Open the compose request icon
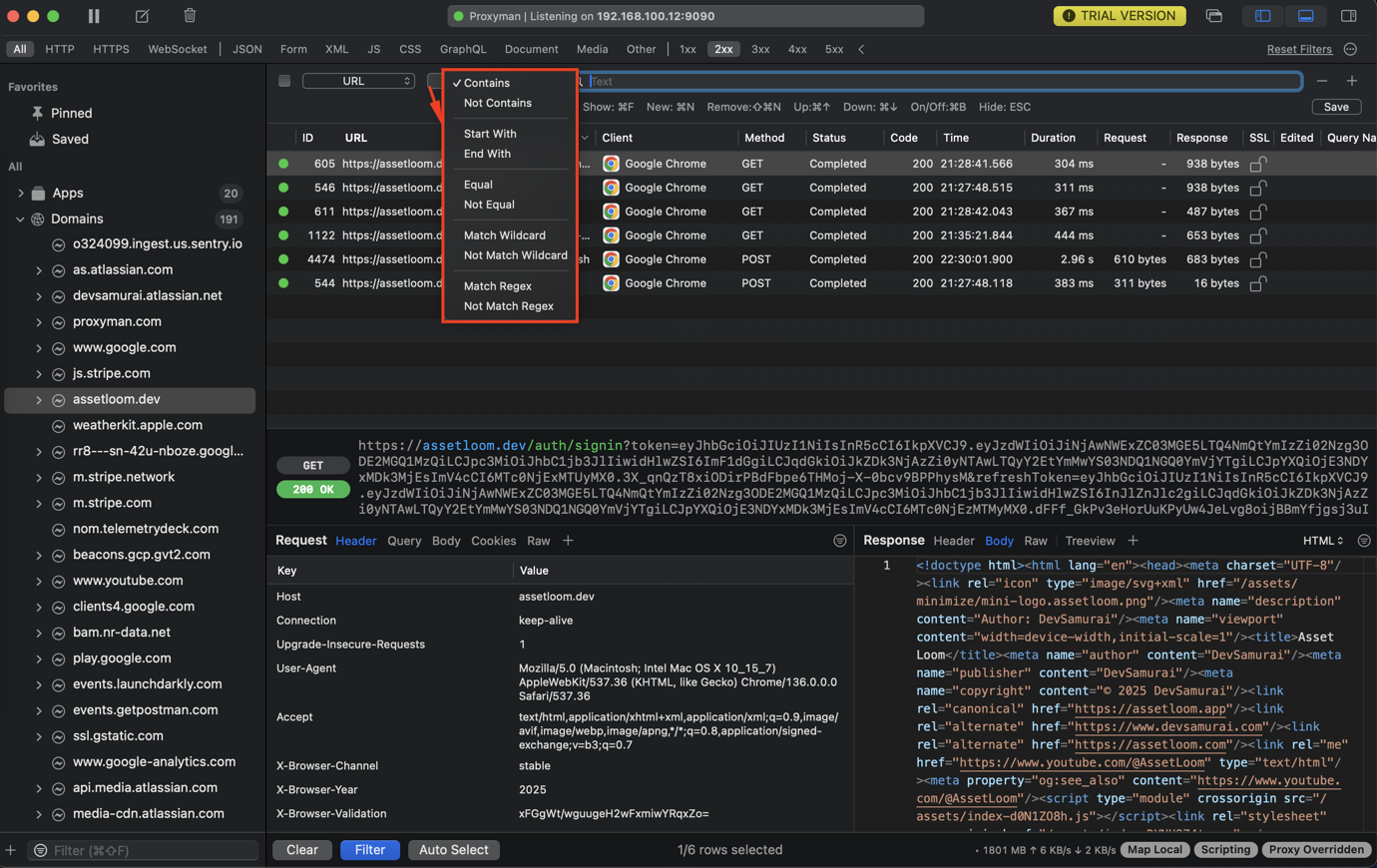The image size is (1377, 868). 142,16
